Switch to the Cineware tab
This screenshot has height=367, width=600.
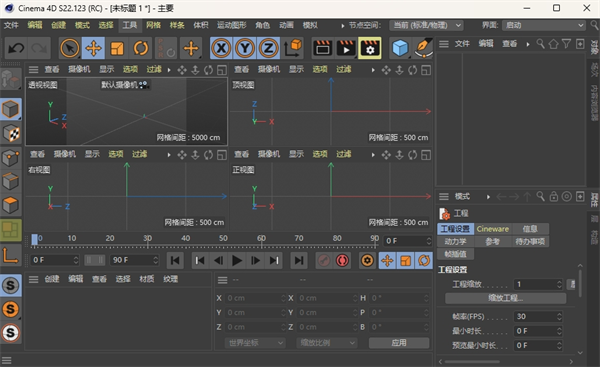pyautogui.click(x=493, y=229)
